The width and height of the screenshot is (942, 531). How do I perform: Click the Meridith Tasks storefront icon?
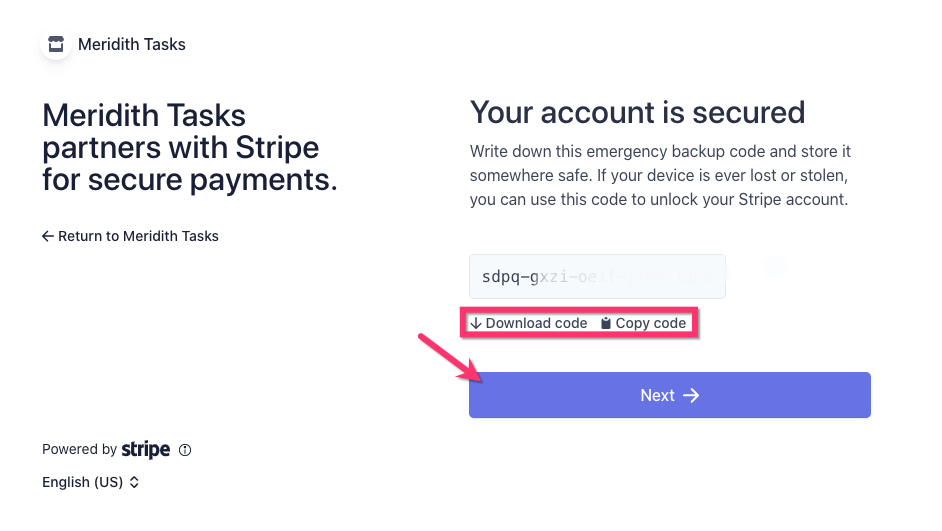pyautogui.click(x=56, y=44)
